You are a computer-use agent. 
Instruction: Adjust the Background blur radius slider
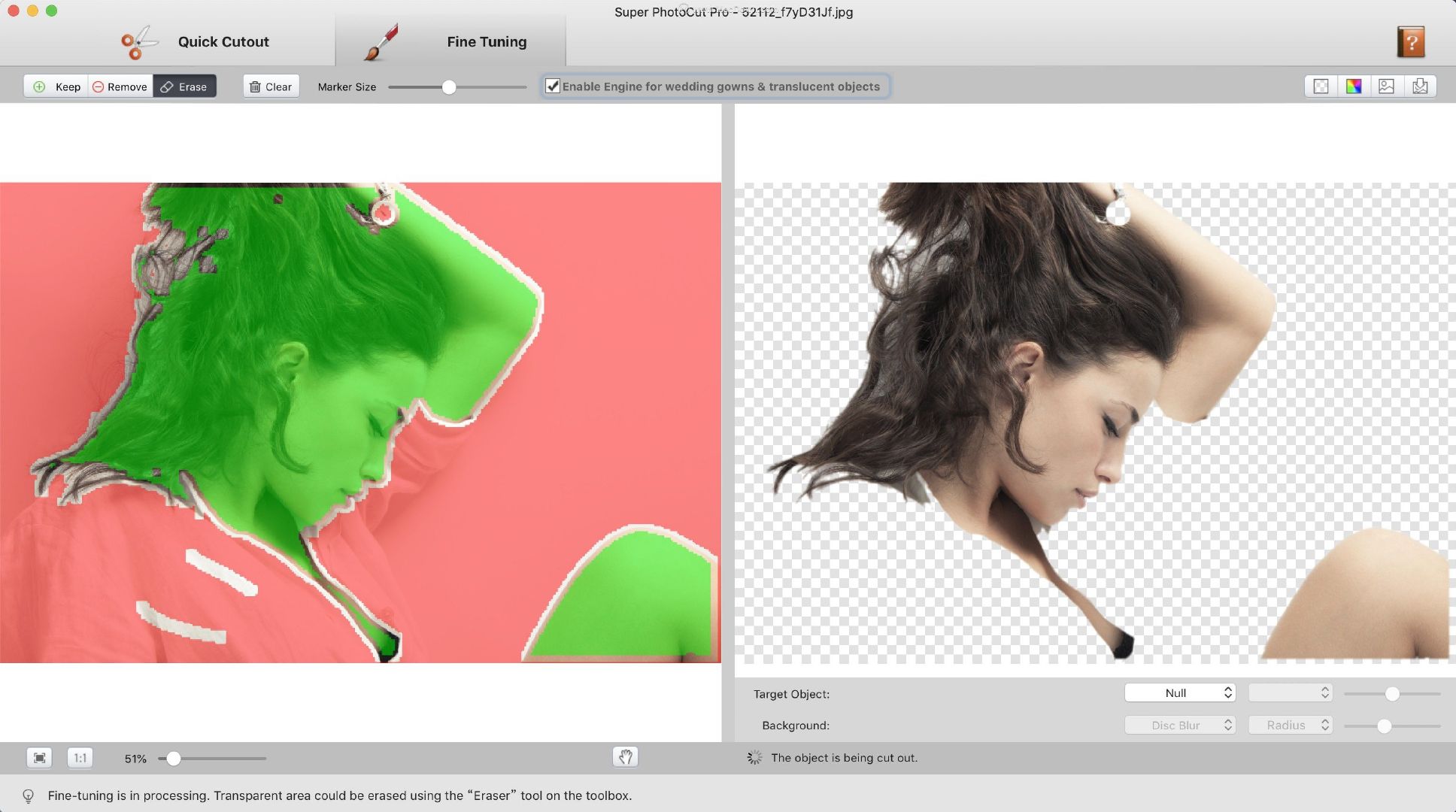pyautogui.click(x=1383, y=725)
